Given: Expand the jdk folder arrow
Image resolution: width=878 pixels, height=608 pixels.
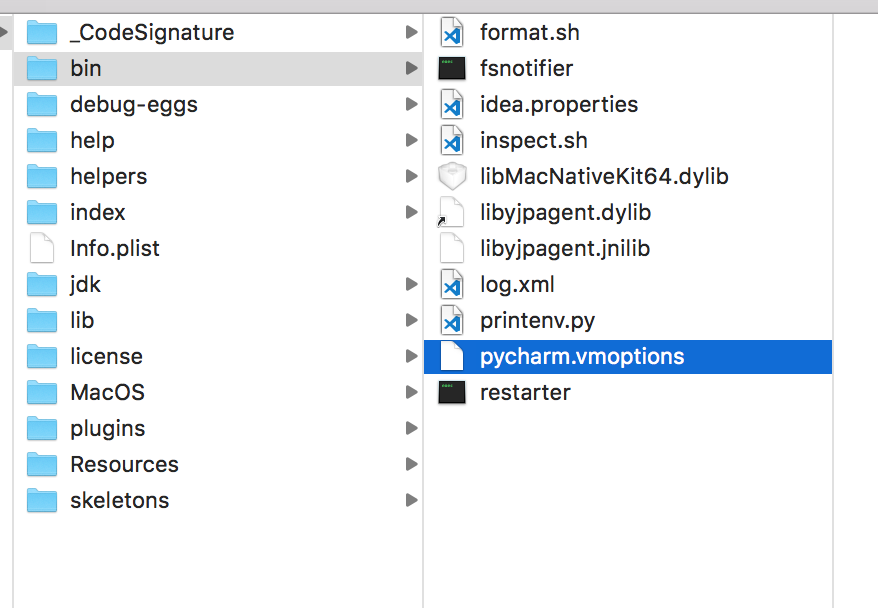Looking at the screenshot, I should [x=412, y=284].
